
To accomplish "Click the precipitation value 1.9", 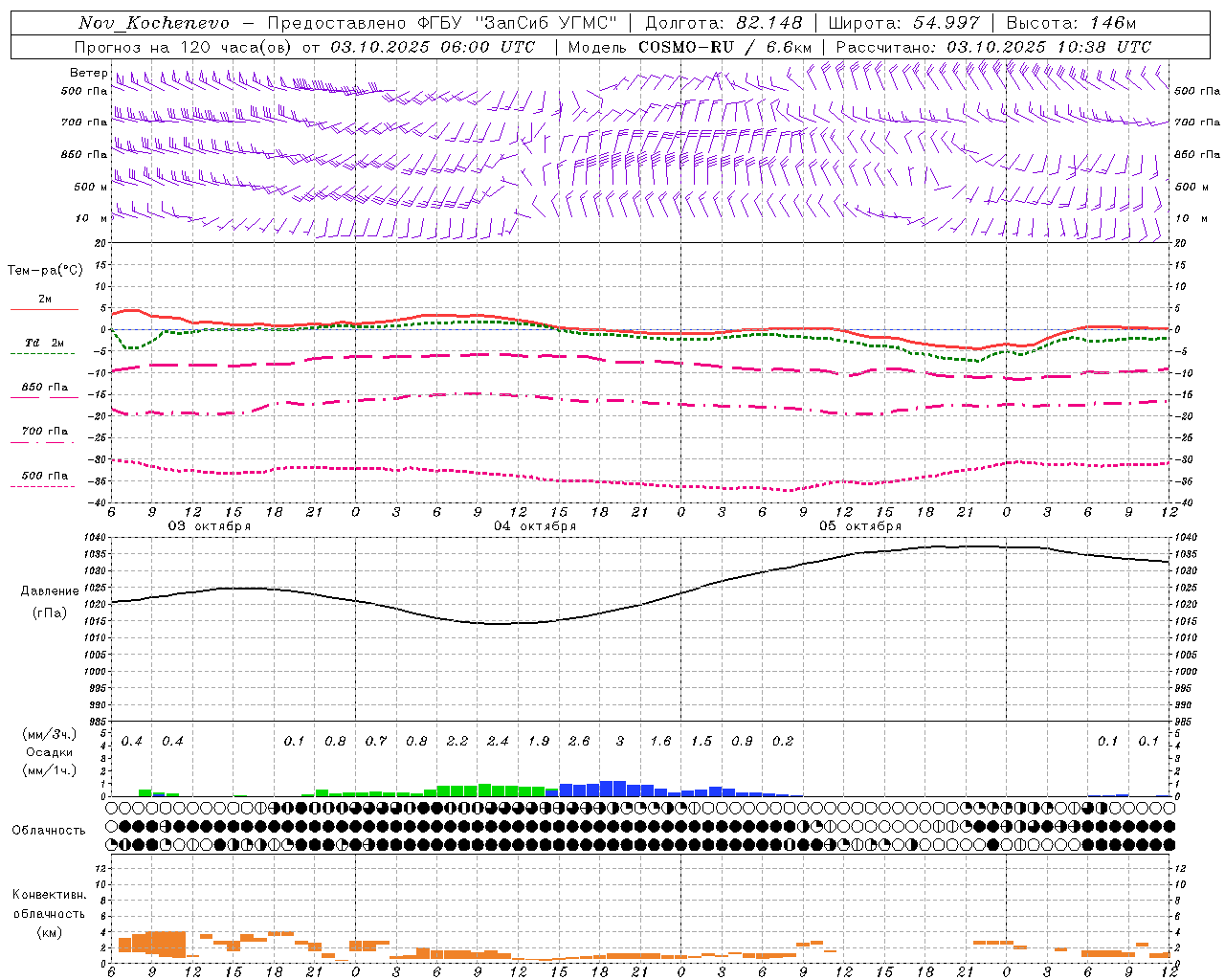I will click(539, 742).
